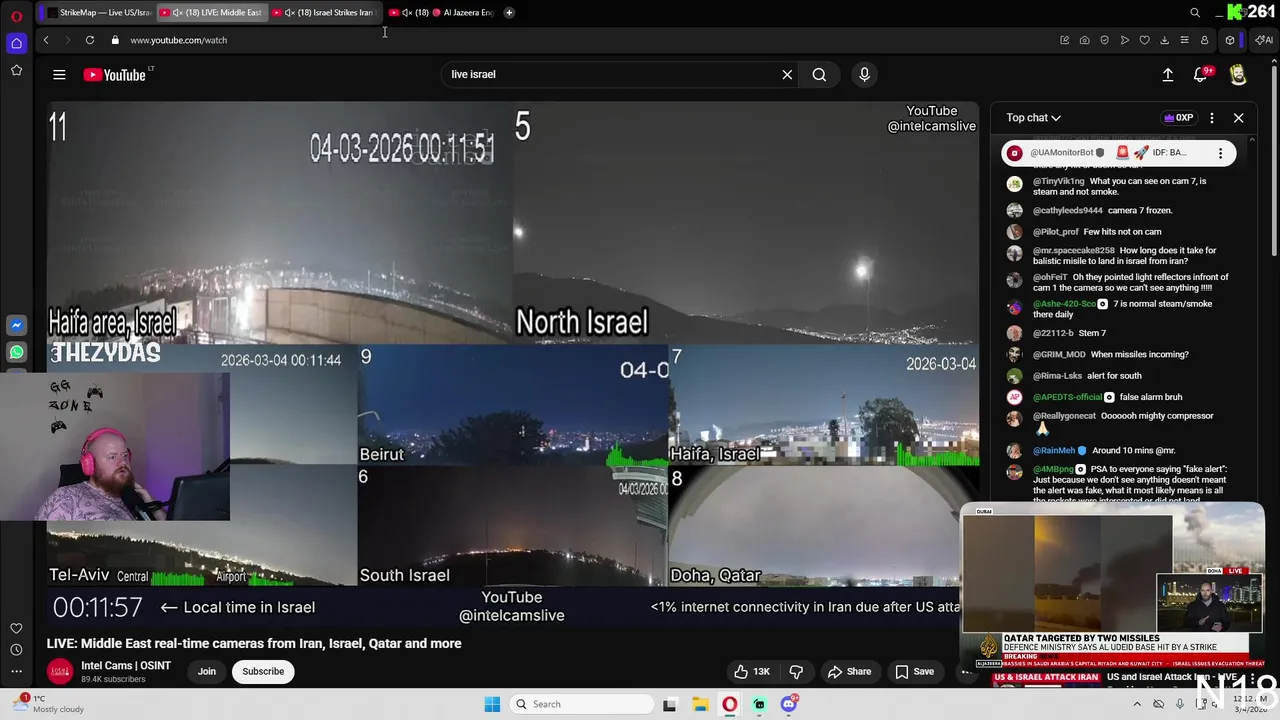Dislike the live stream video

[796, 671]
